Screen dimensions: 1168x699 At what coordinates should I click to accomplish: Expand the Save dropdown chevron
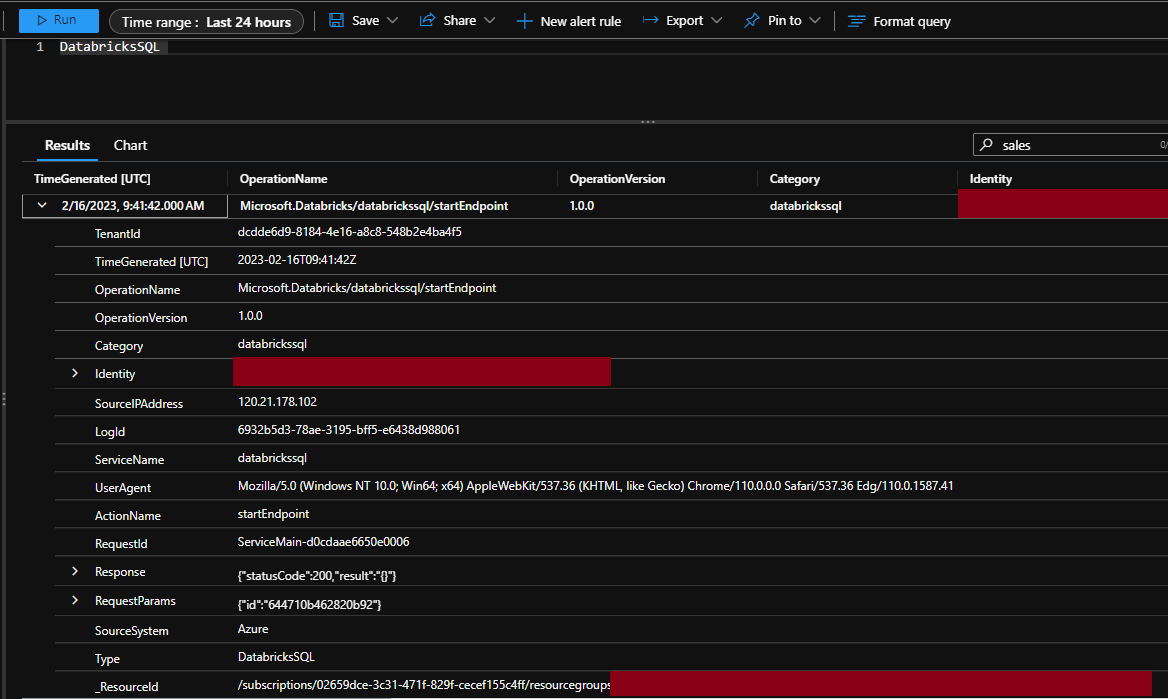393,20
